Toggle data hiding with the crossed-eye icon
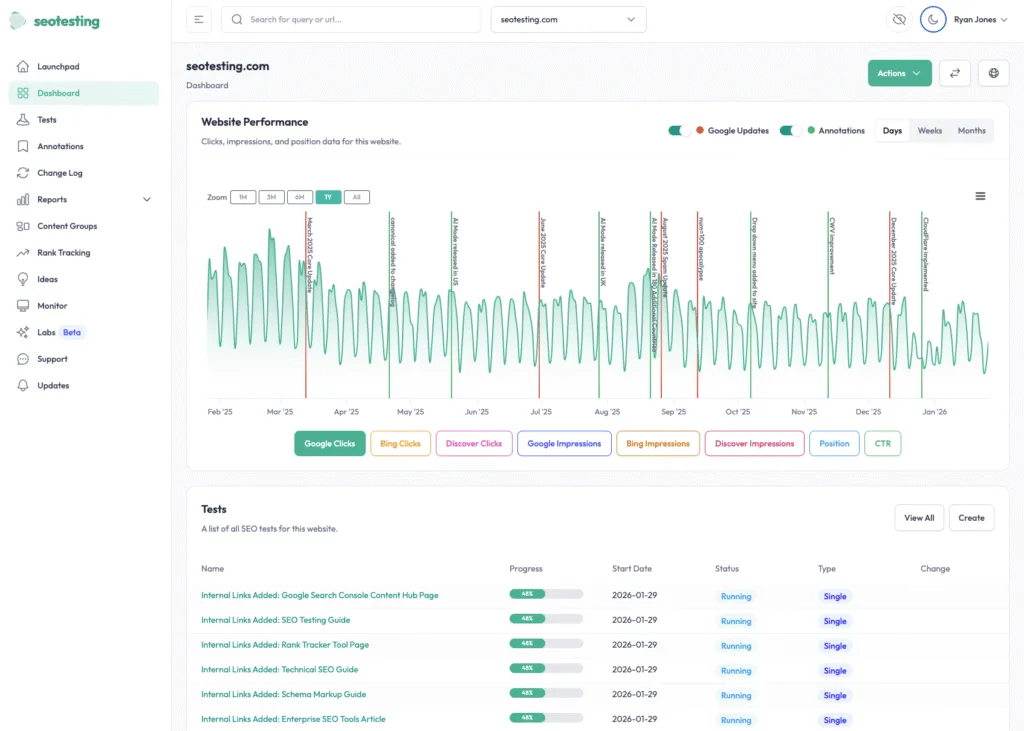This screenshot has width=1024, height=731. [x=899, y=18]
